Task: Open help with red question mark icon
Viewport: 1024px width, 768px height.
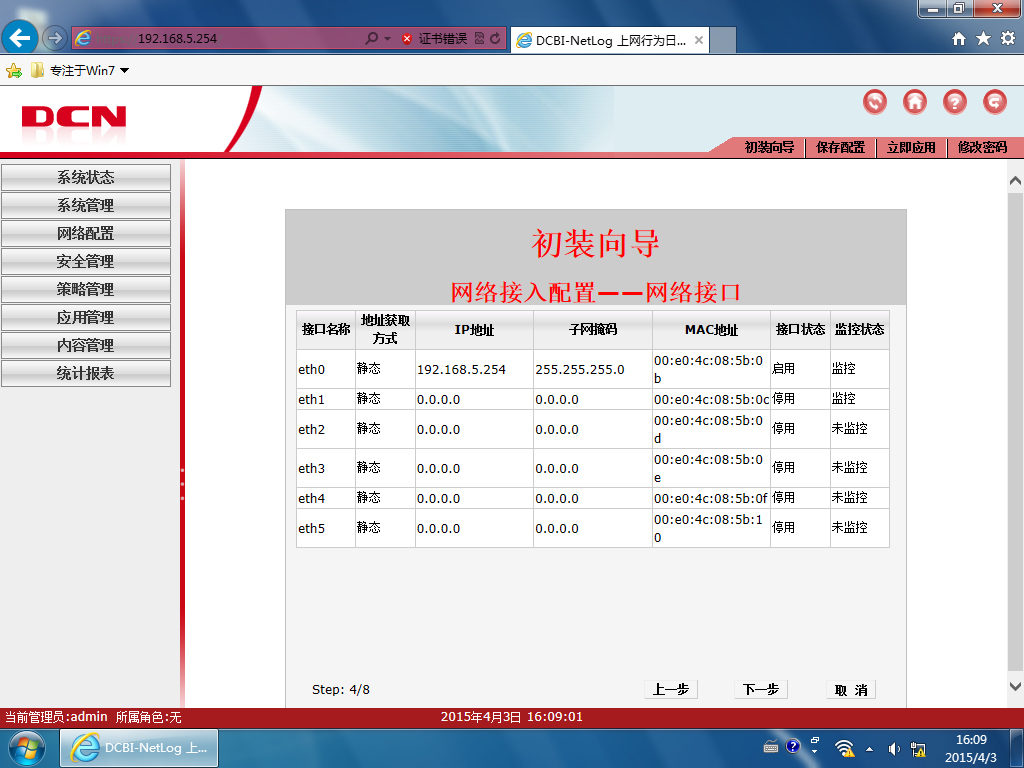Action: [x=954, y=102]
